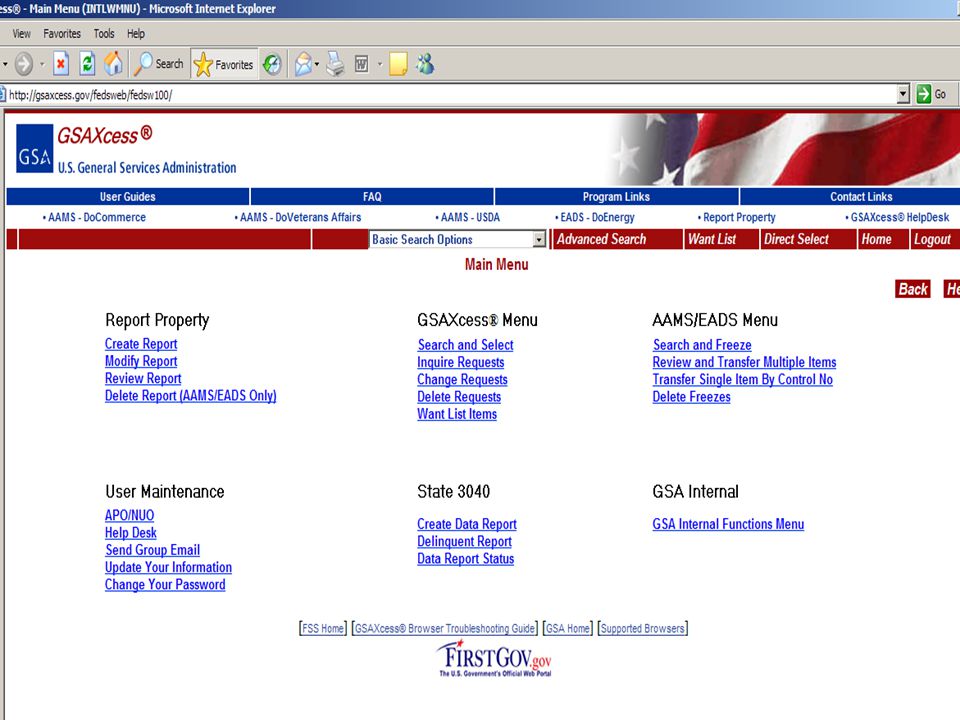This screenshot has height=720, width=960.
Task: Click Delinquent Report link
Action: pyautogui.click(x=464, y=541)
